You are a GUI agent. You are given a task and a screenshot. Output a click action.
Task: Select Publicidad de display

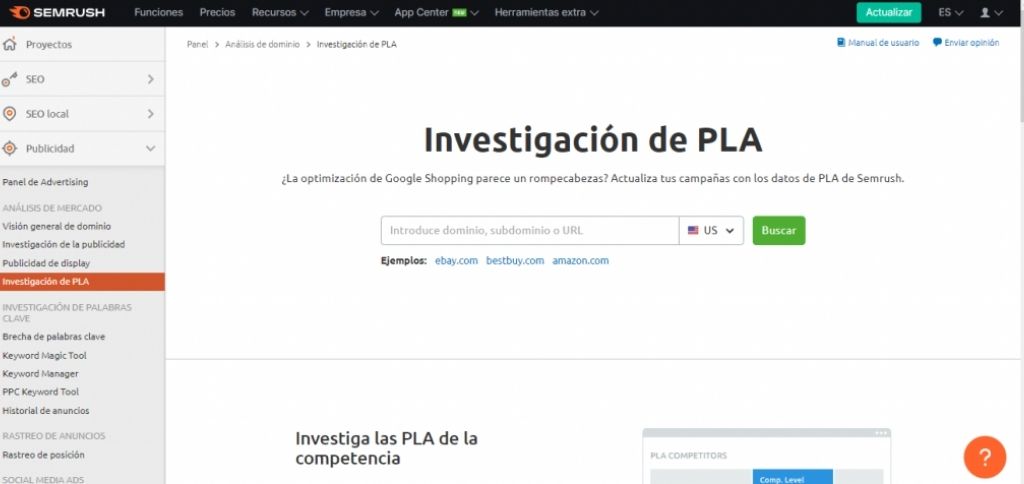(46, 263)
